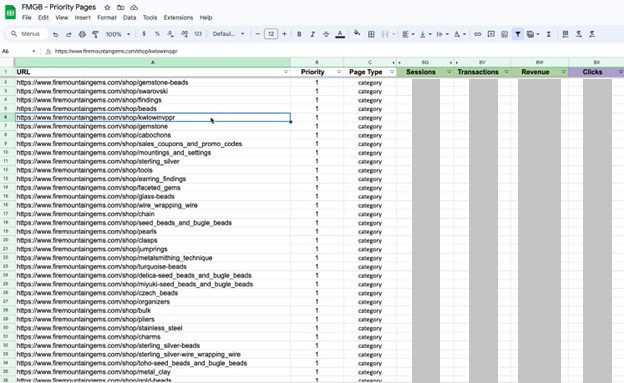Click the cloud document status icon
The height and width of the screenshot is (383, 624).
tap(134, 7)
